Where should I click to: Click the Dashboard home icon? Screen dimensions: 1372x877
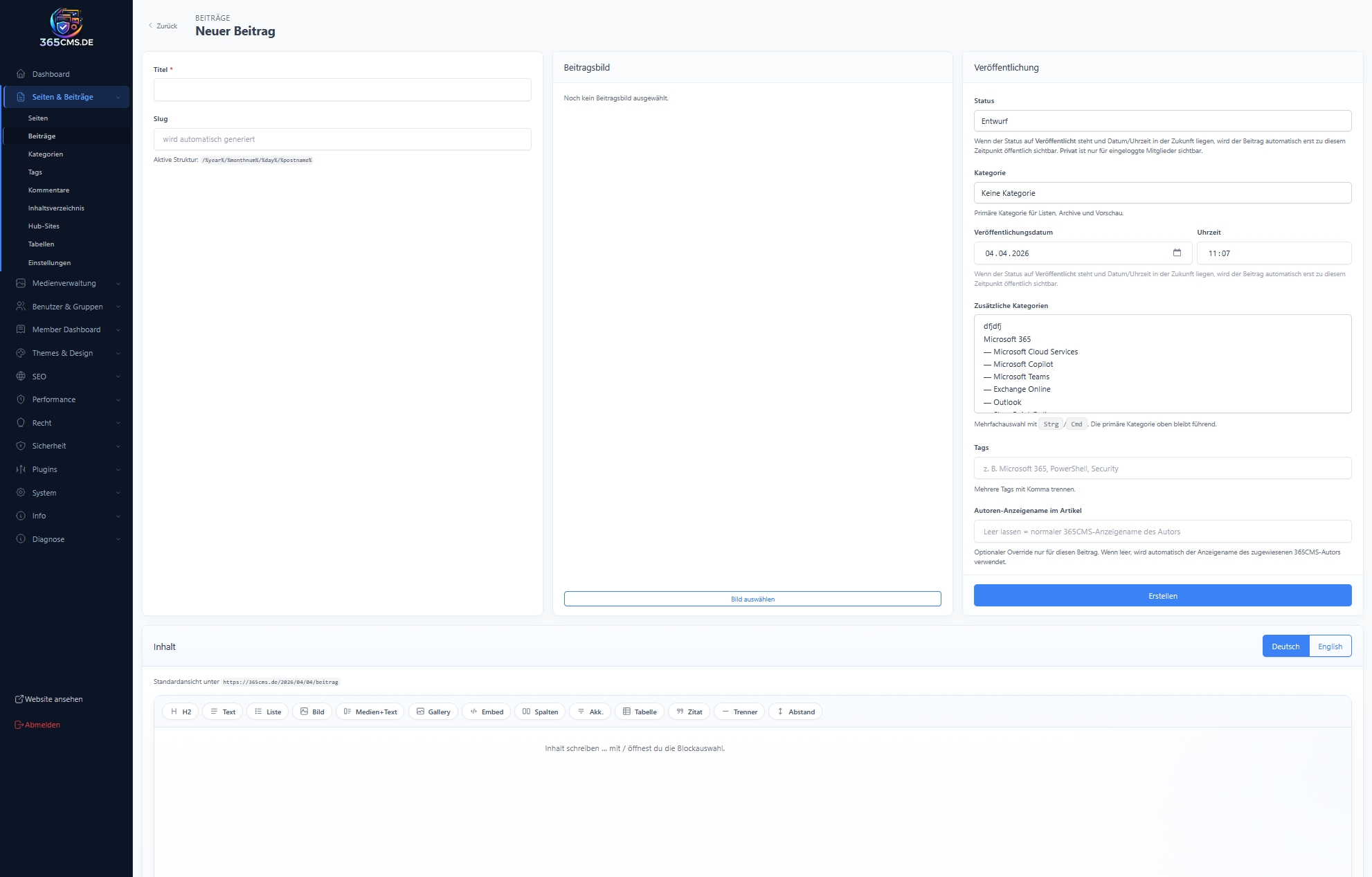21,74
